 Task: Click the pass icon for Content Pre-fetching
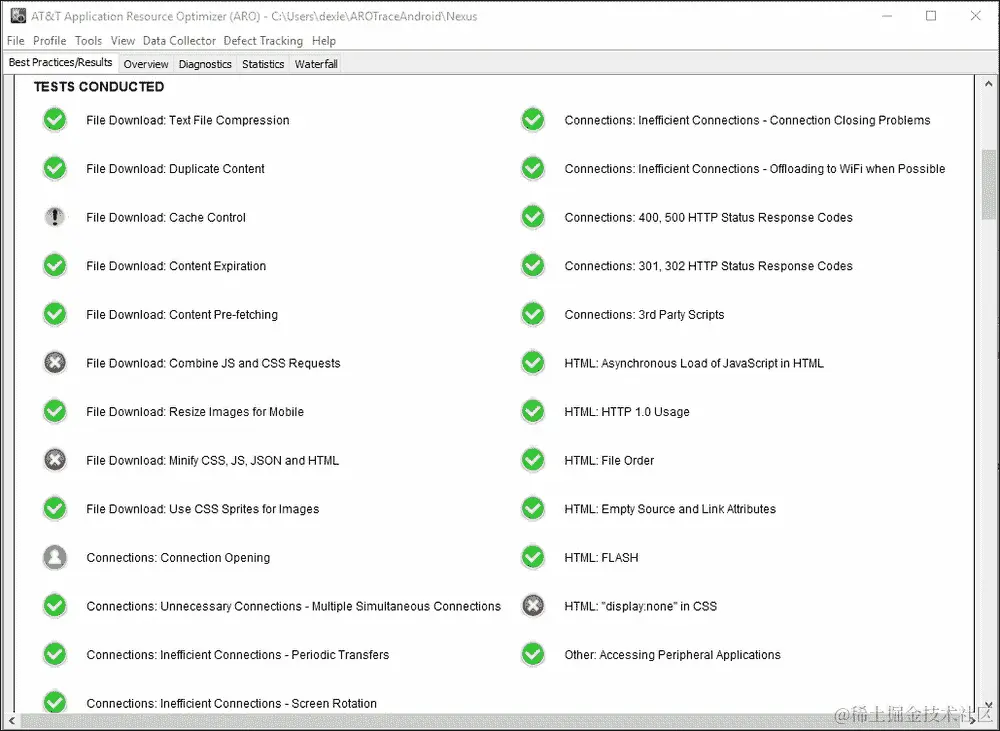pos(55,314)
